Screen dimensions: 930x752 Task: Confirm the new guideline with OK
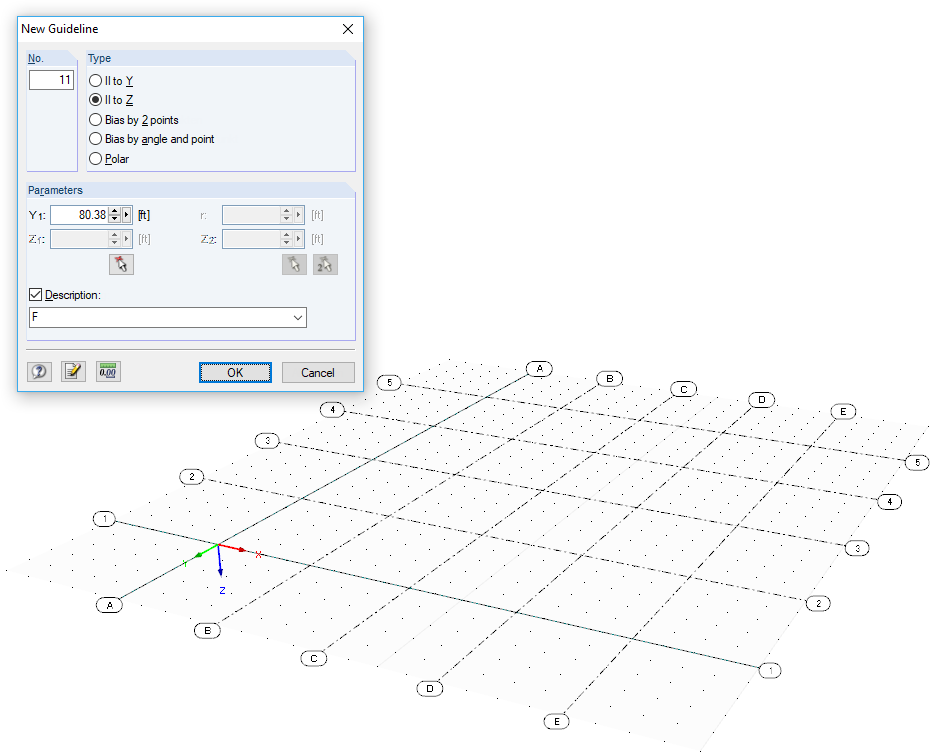click(234, 372)
